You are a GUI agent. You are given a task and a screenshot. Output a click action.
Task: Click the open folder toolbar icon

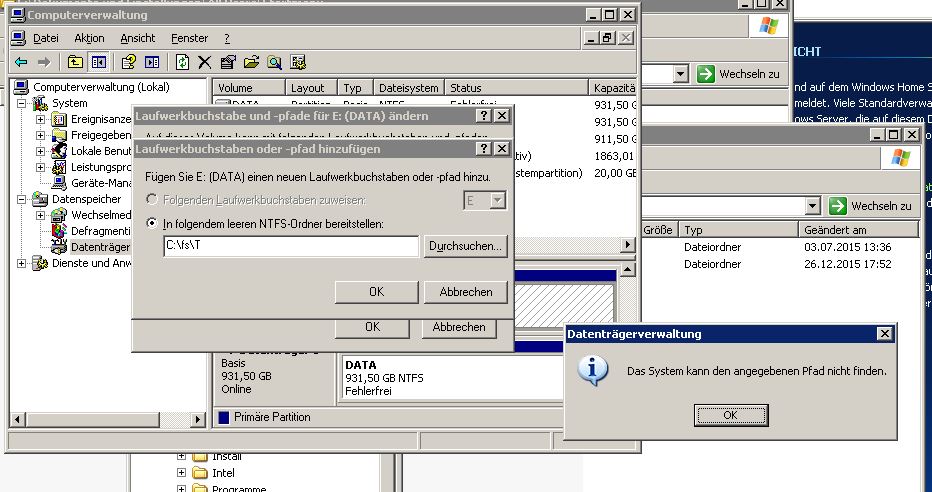(250, 62)
